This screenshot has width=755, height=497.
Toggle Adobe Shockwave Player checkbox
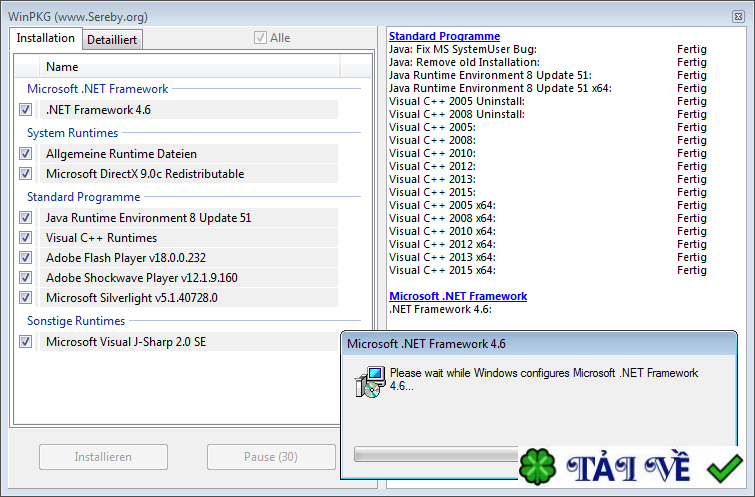click(26, 278)
